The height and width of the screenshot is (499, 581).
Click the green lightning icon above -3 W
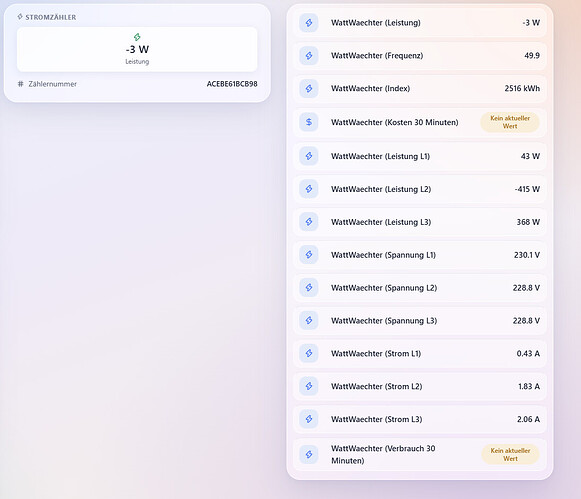click(137, 37)
